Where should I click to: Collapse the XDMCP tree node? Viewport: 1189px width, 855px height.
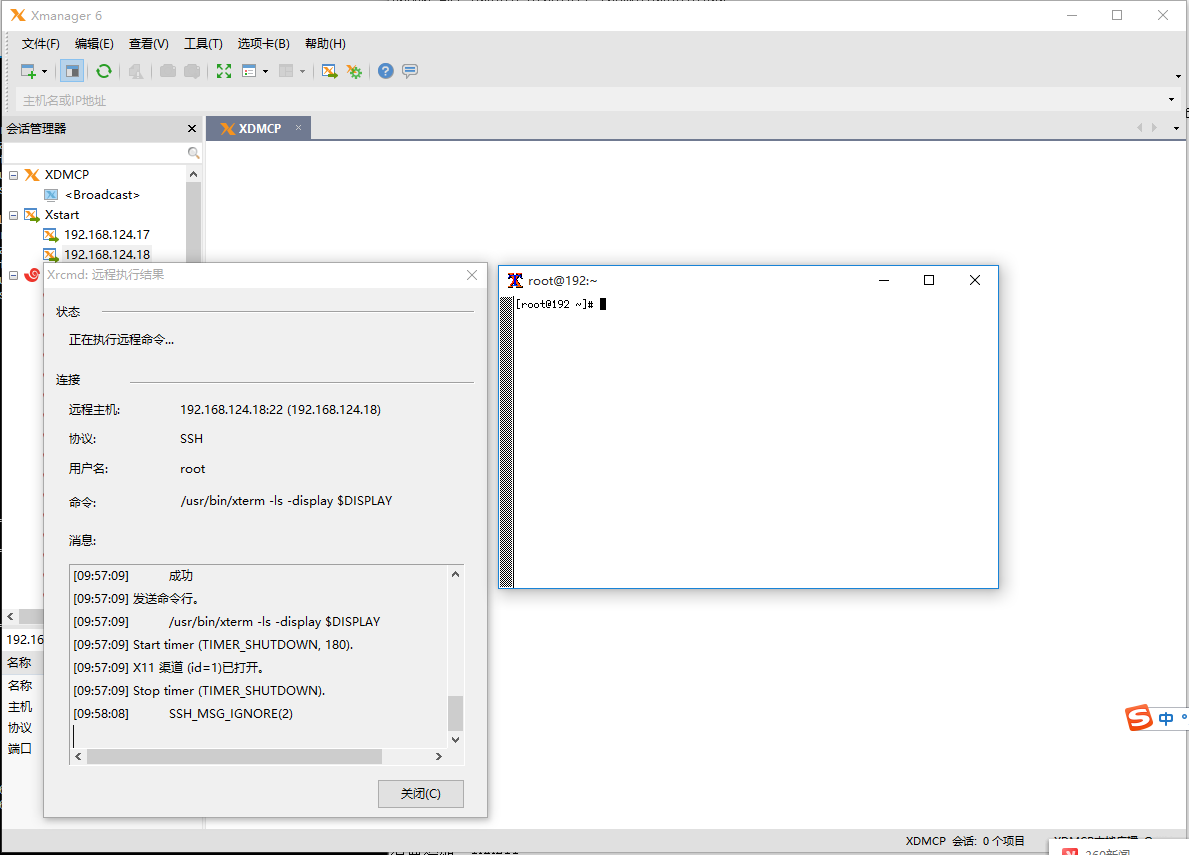click(x=14, y=175)
